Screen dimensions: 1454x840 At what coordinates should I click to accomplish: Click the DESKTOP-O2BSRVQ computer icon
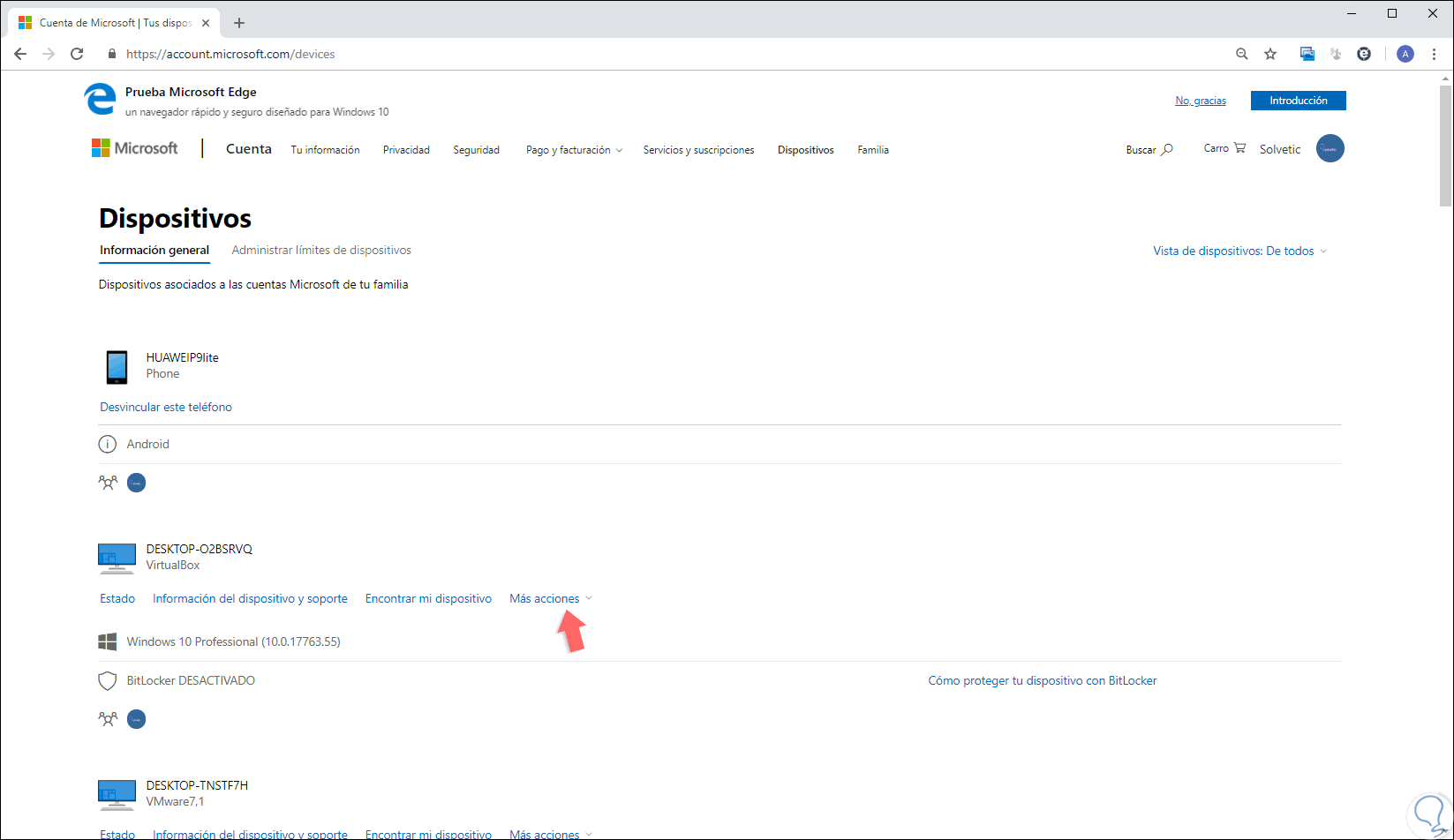117,559
